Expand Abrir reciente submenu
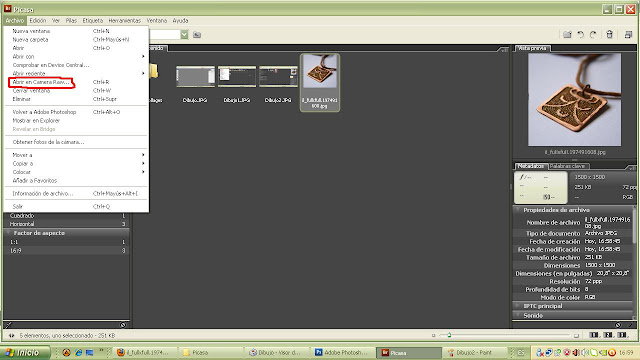 (x=76, y=73)
